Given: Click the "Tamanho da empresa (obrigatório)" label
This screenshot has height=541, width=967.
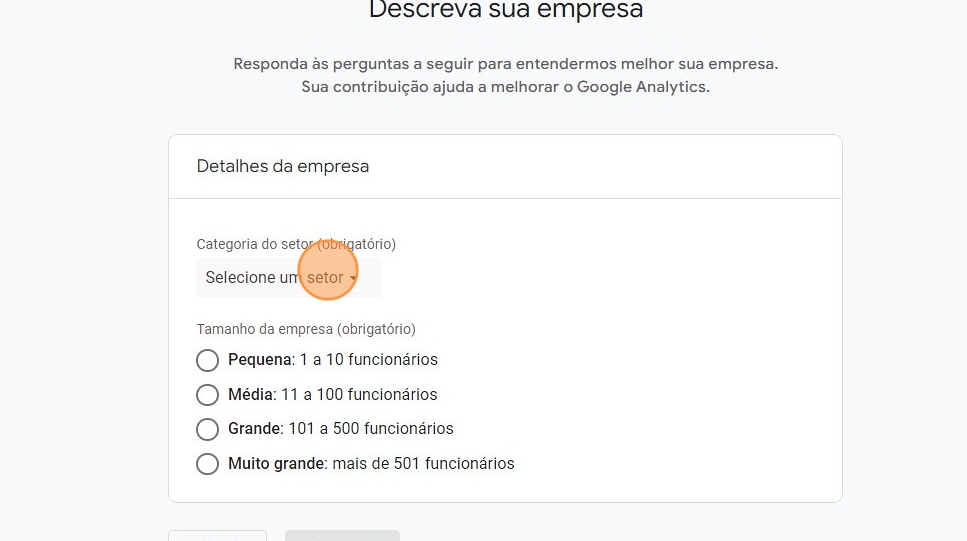Looking at the screenshot, I should tap(306, 329).
